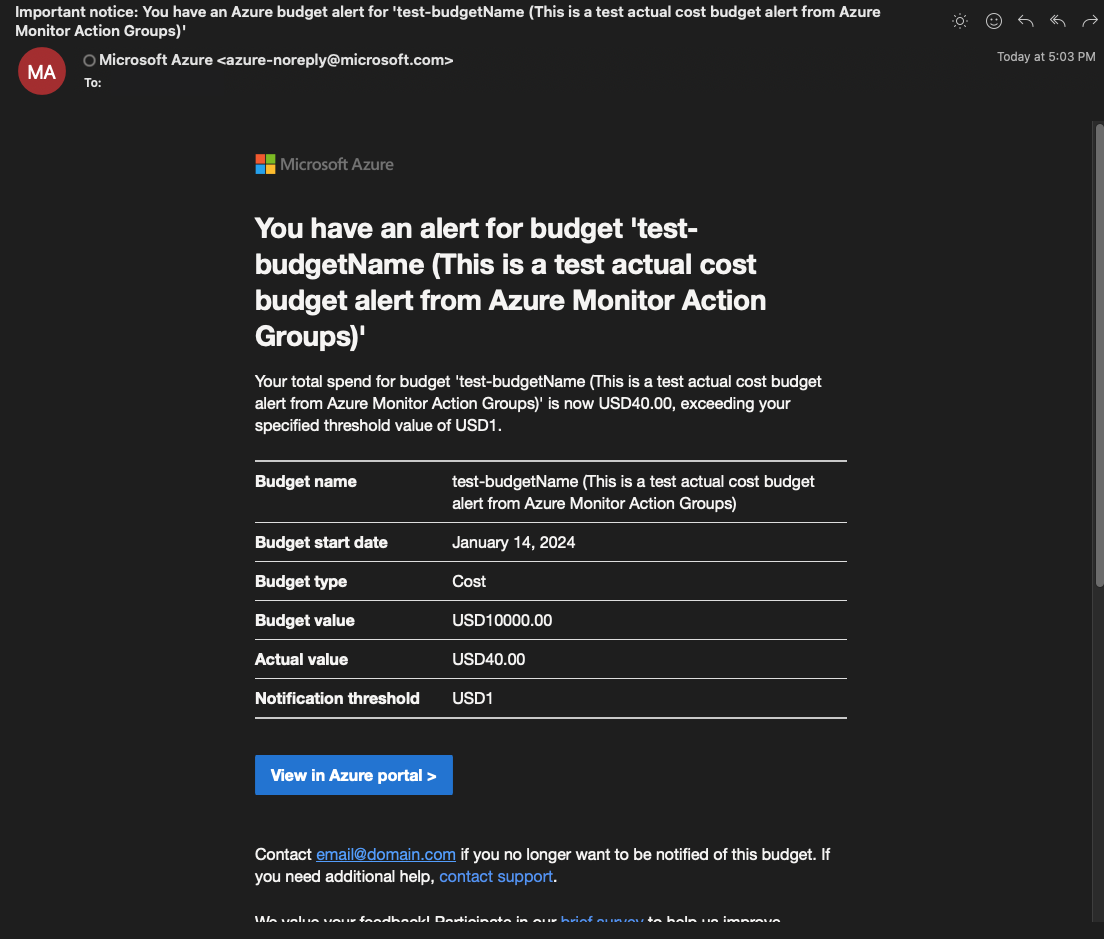Click the 'USD10000.00' budget value

coord(502,621)
